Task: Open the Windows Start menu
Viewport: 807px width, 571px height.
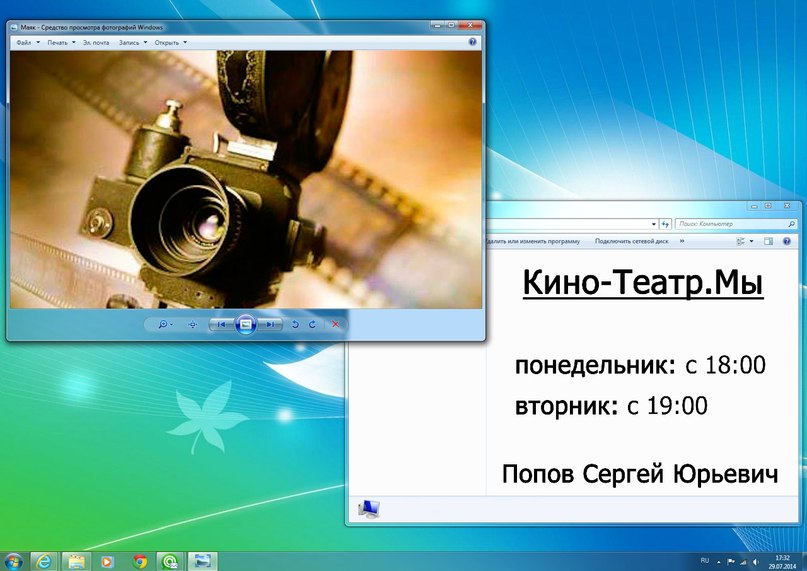Action: tap(12, 561)
